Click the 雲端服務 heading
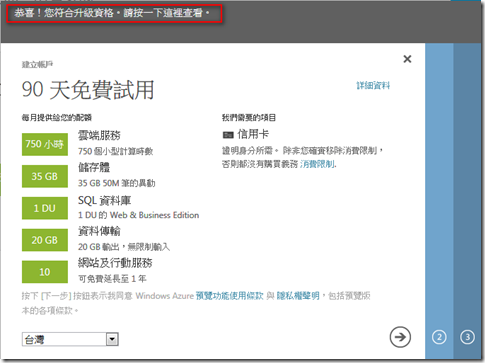This screenshot has height=363, width=485. [x=99, y=135]
